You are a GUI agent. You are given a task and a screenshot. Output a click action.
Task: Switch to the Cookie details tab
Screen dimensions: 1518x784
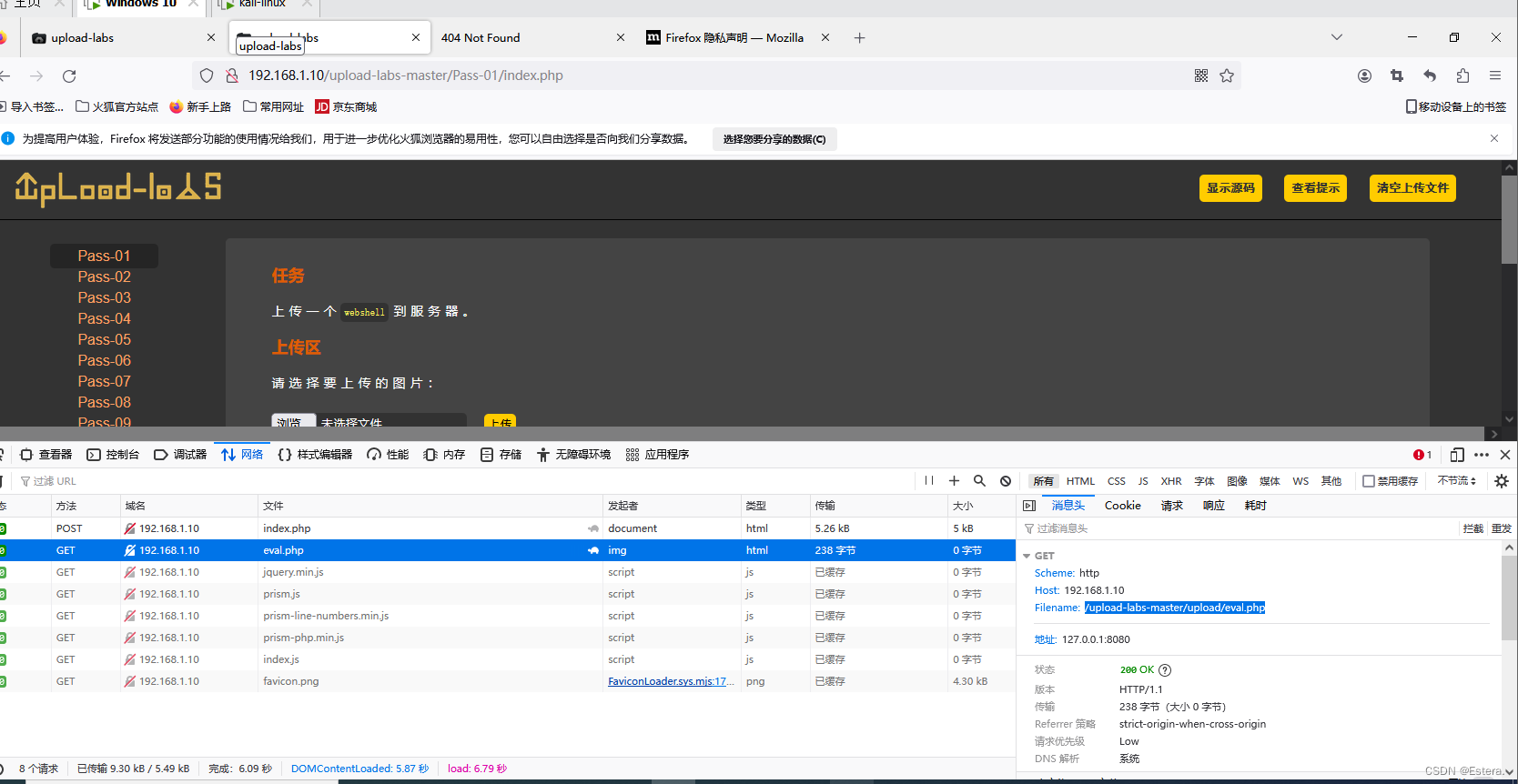coord(1122,506)
